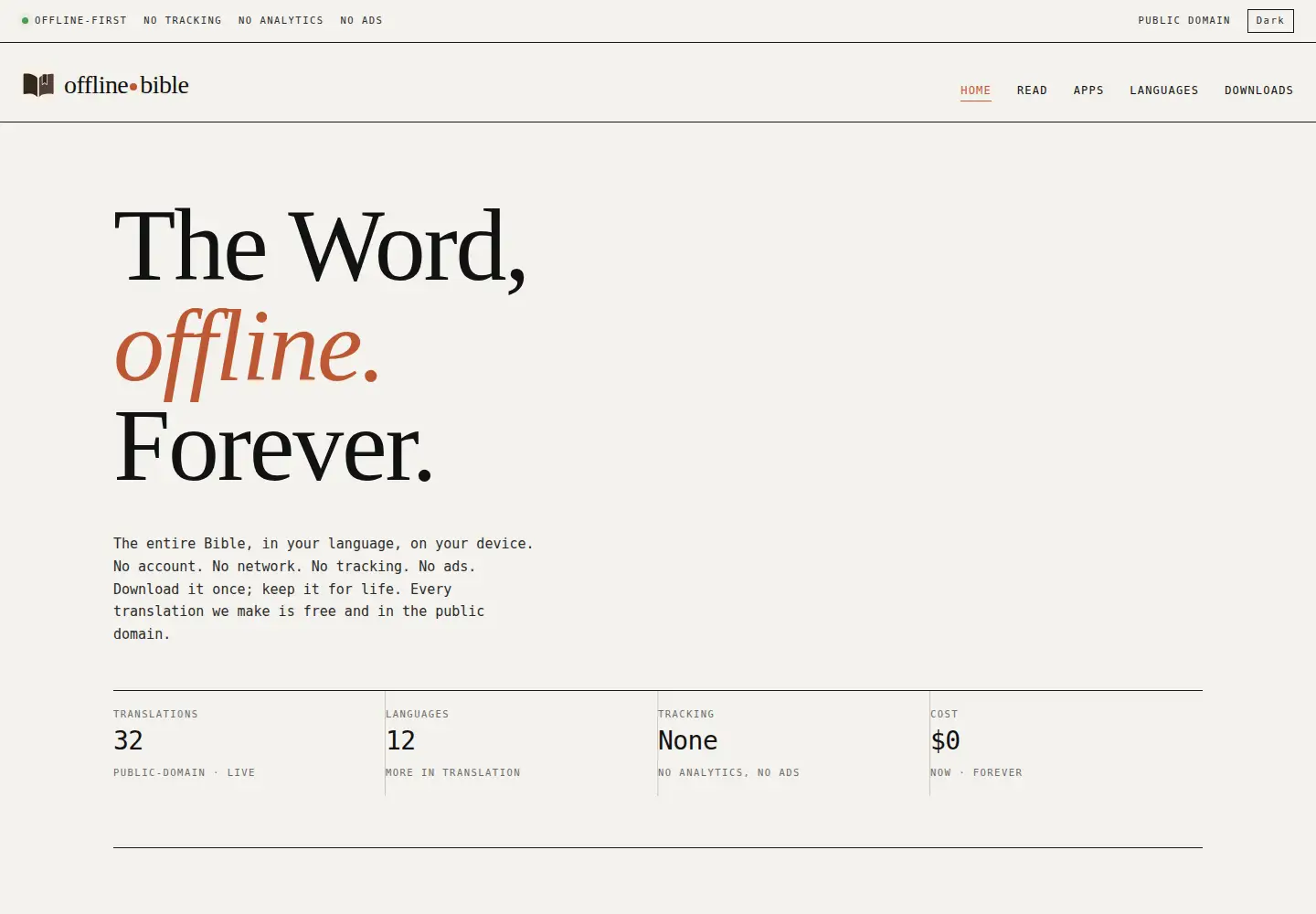The width and height of the screenshot is (1316, 914).
Task: Click the "NOW · FOREVER" caption
Action: [x=976, y=772]
